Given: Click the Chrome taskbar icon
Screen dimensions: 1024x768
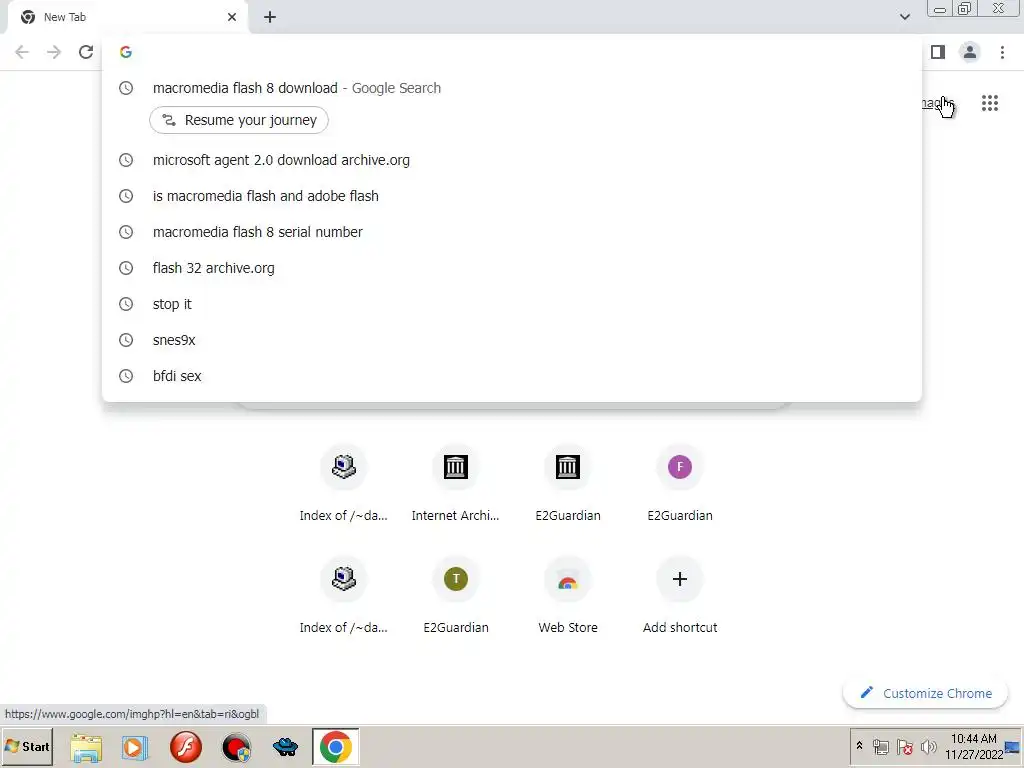Looking at the screenshot, I should coord(336,747).
